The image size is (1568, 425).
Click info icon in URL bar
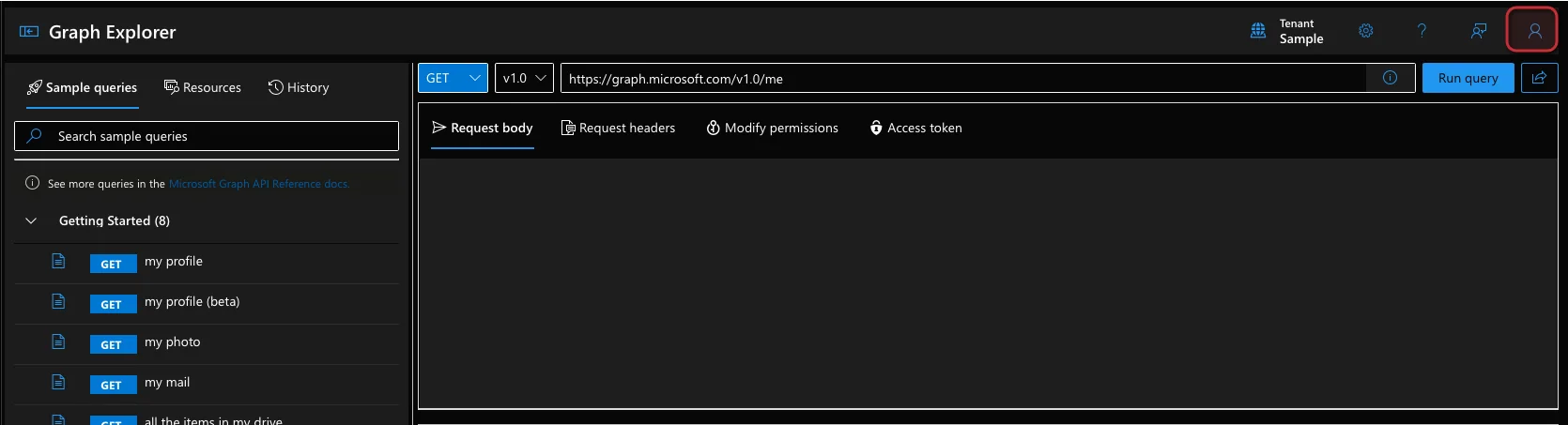point(1390,78)
